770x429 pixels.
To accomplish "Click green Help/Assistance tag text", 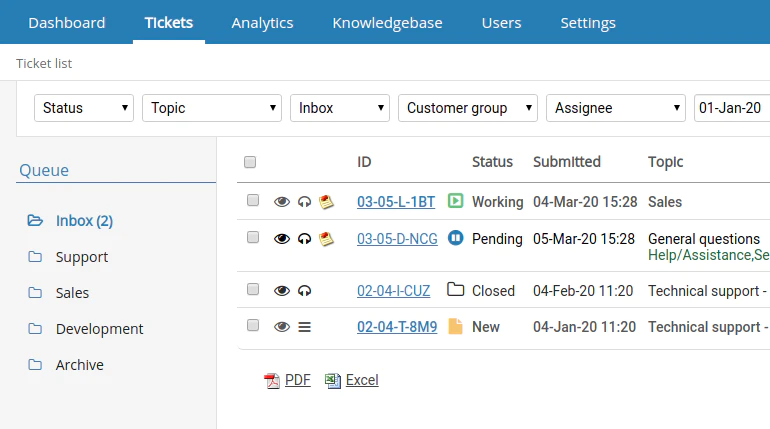I will point(709,255).
